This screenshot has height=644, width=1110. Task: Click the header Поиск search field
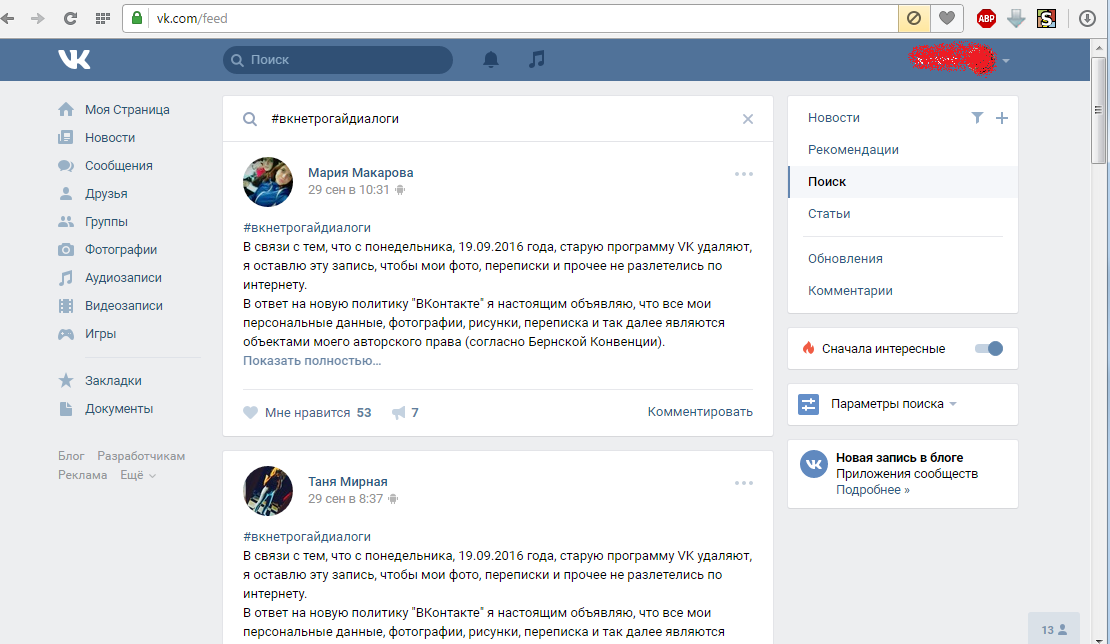pyautogui.click(x=338, y=59)
